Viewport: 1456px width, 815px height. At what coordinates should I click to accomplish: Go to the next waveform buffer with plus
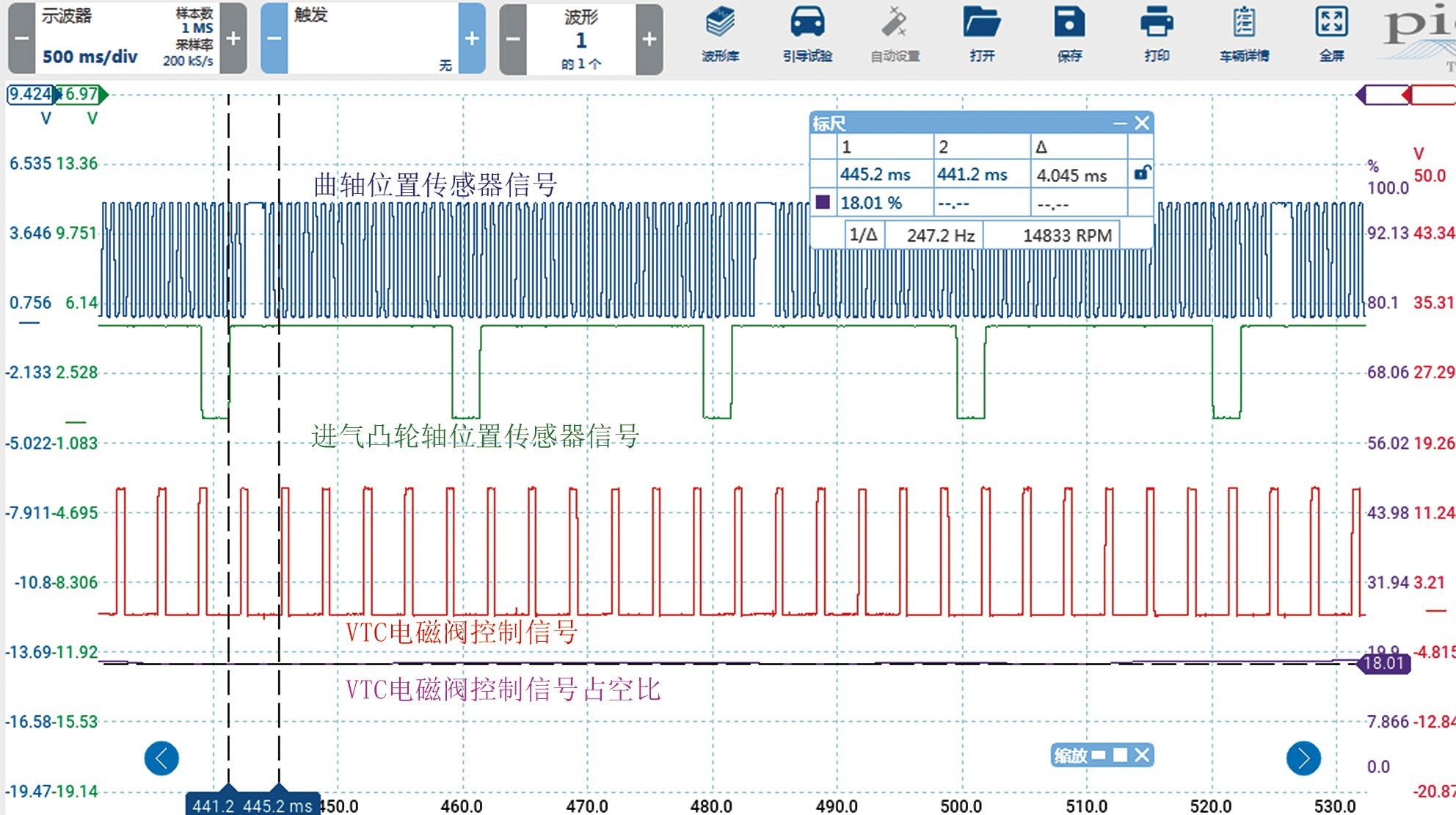[x=649, y=38]
